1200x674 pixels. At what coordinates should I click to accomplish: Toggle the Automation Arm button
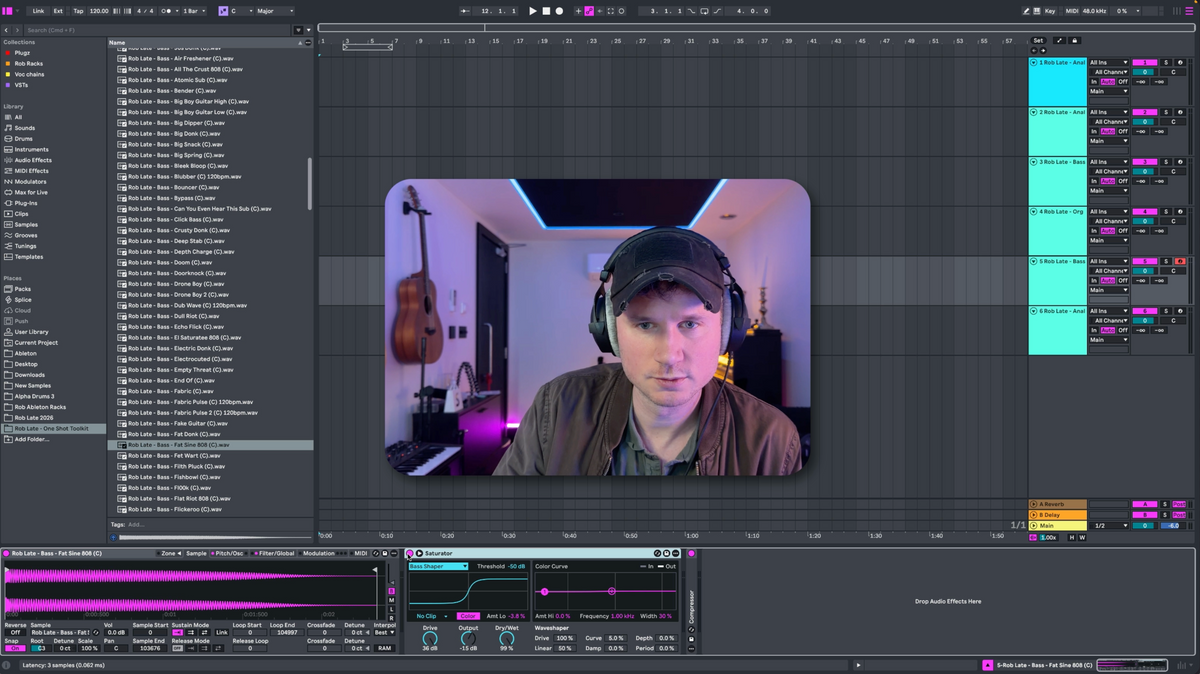(589, 11)
